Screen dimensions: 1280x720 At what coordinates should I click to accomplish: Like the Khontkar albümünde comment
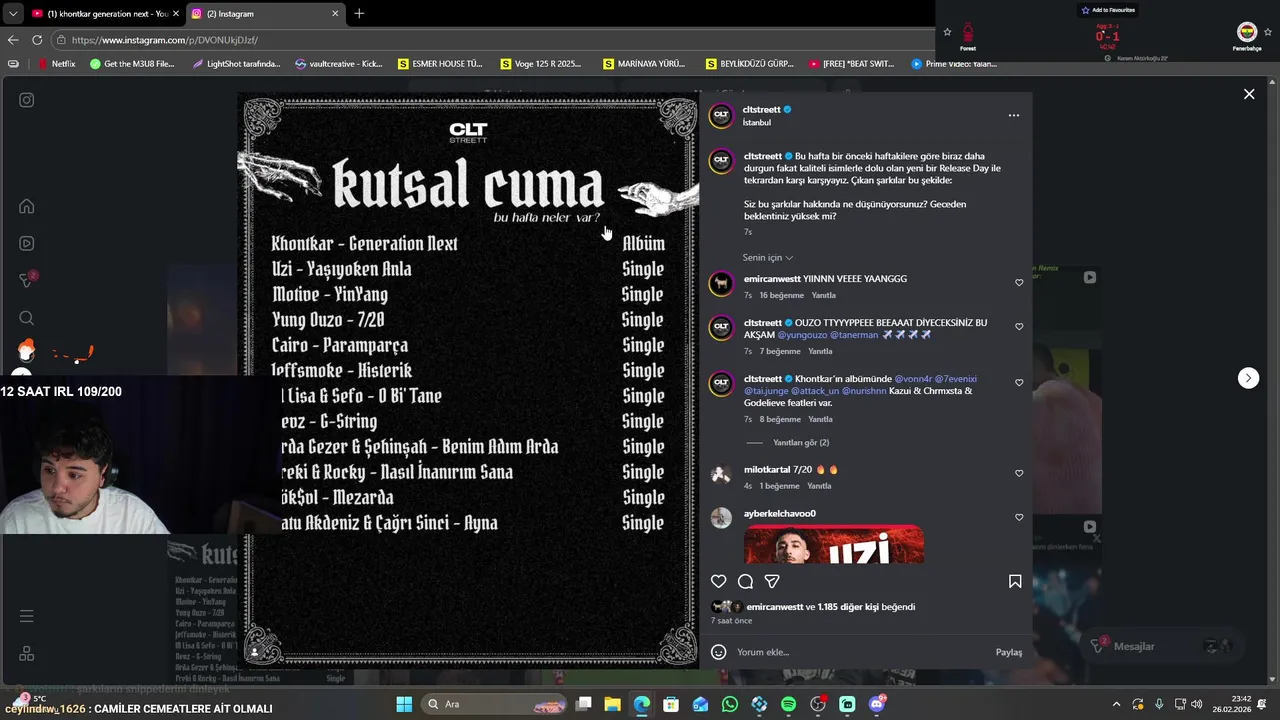click(1019, 383)
